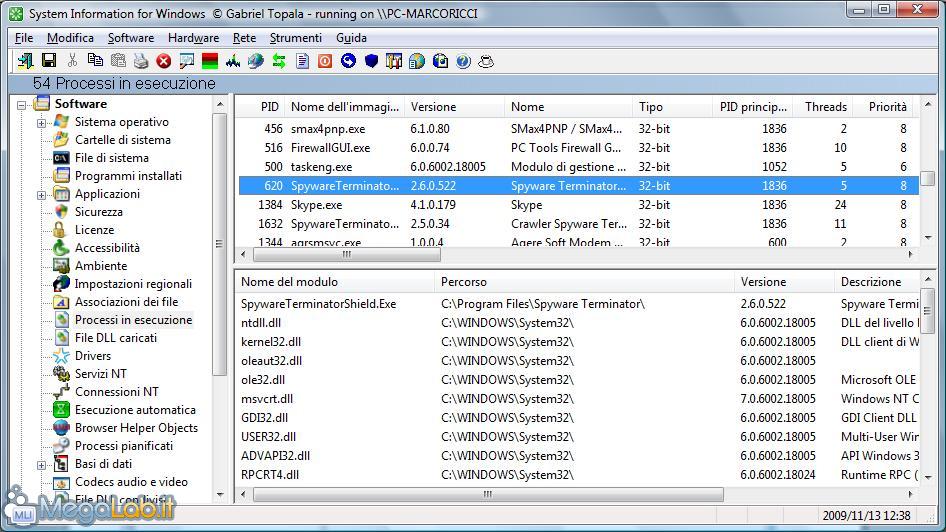Viewport: 946px width, 532px height.
Task: Click the exit door toolbar icon
Action: coord(25,61)
